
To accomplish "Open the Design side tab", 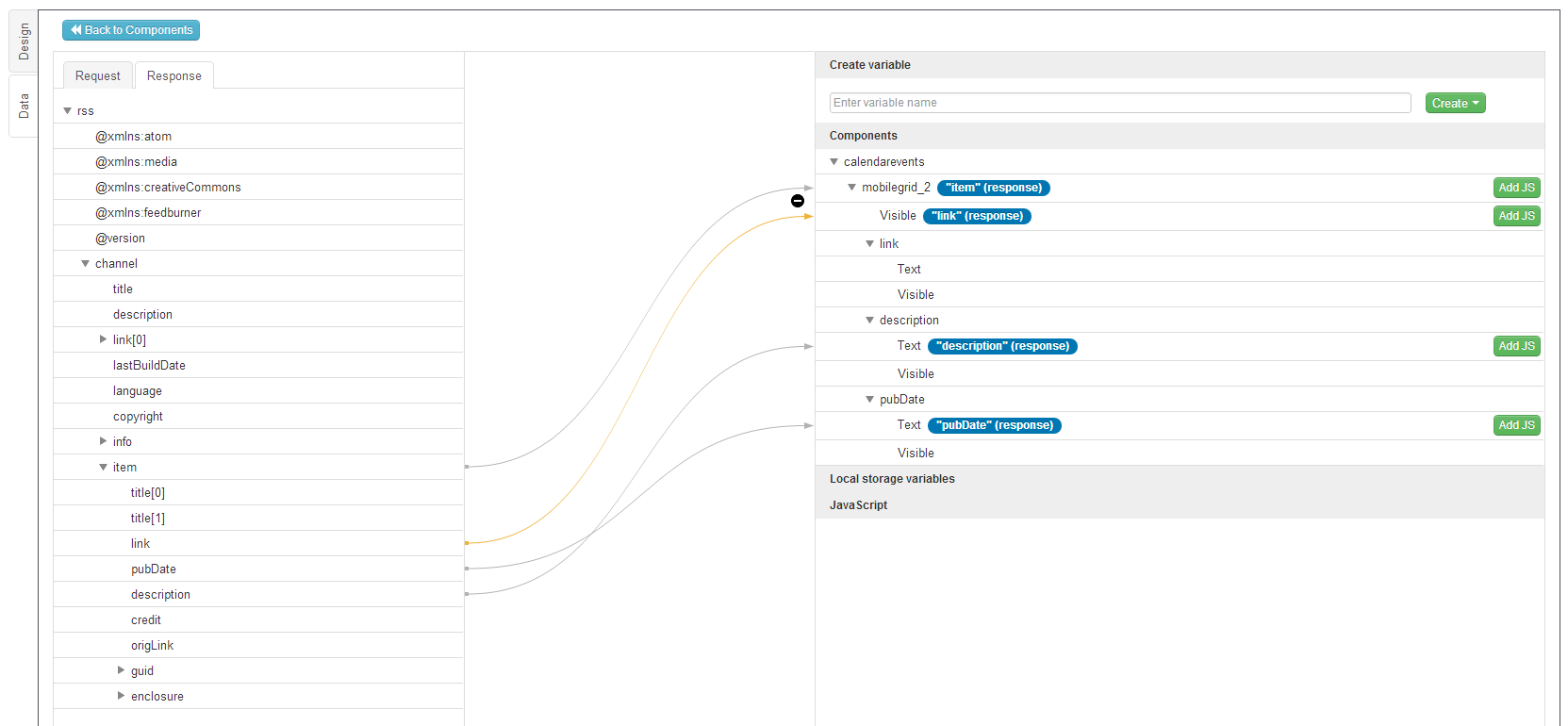I will [24, 41].
